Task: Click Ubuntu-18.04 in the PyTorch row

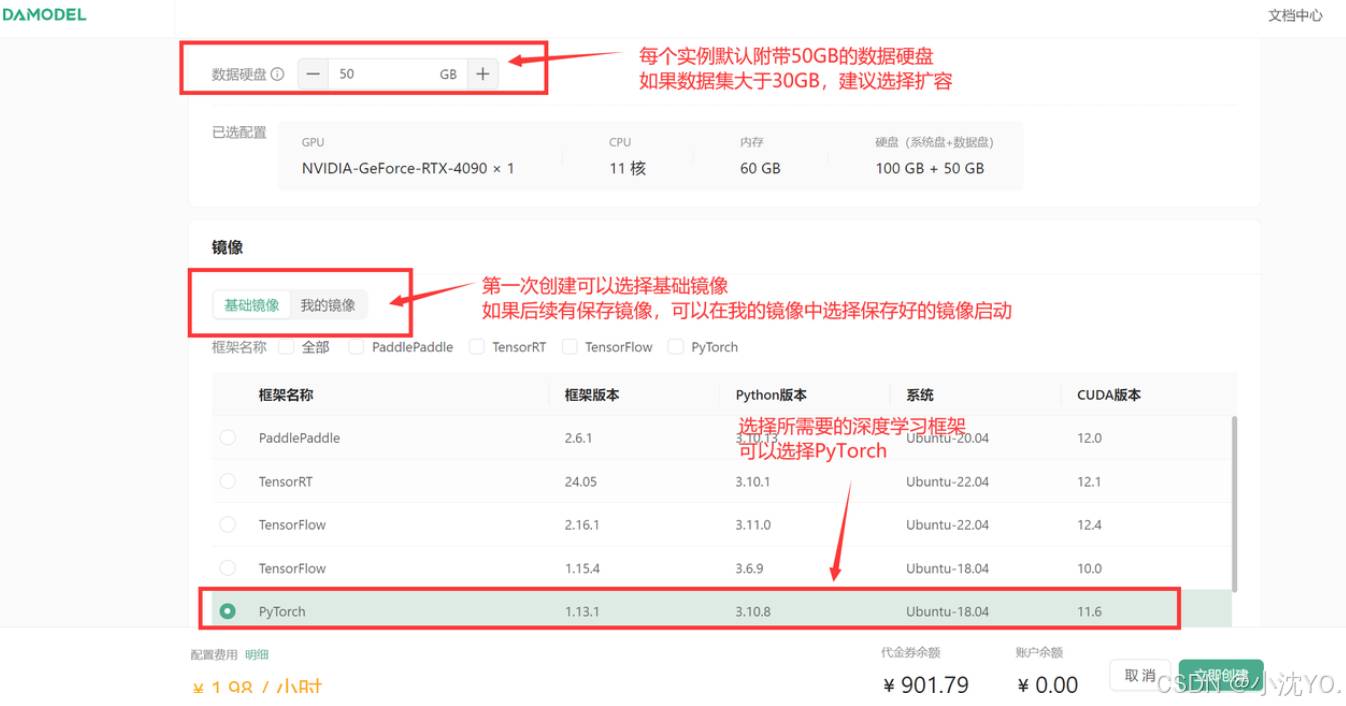Action: pos(947,611)
